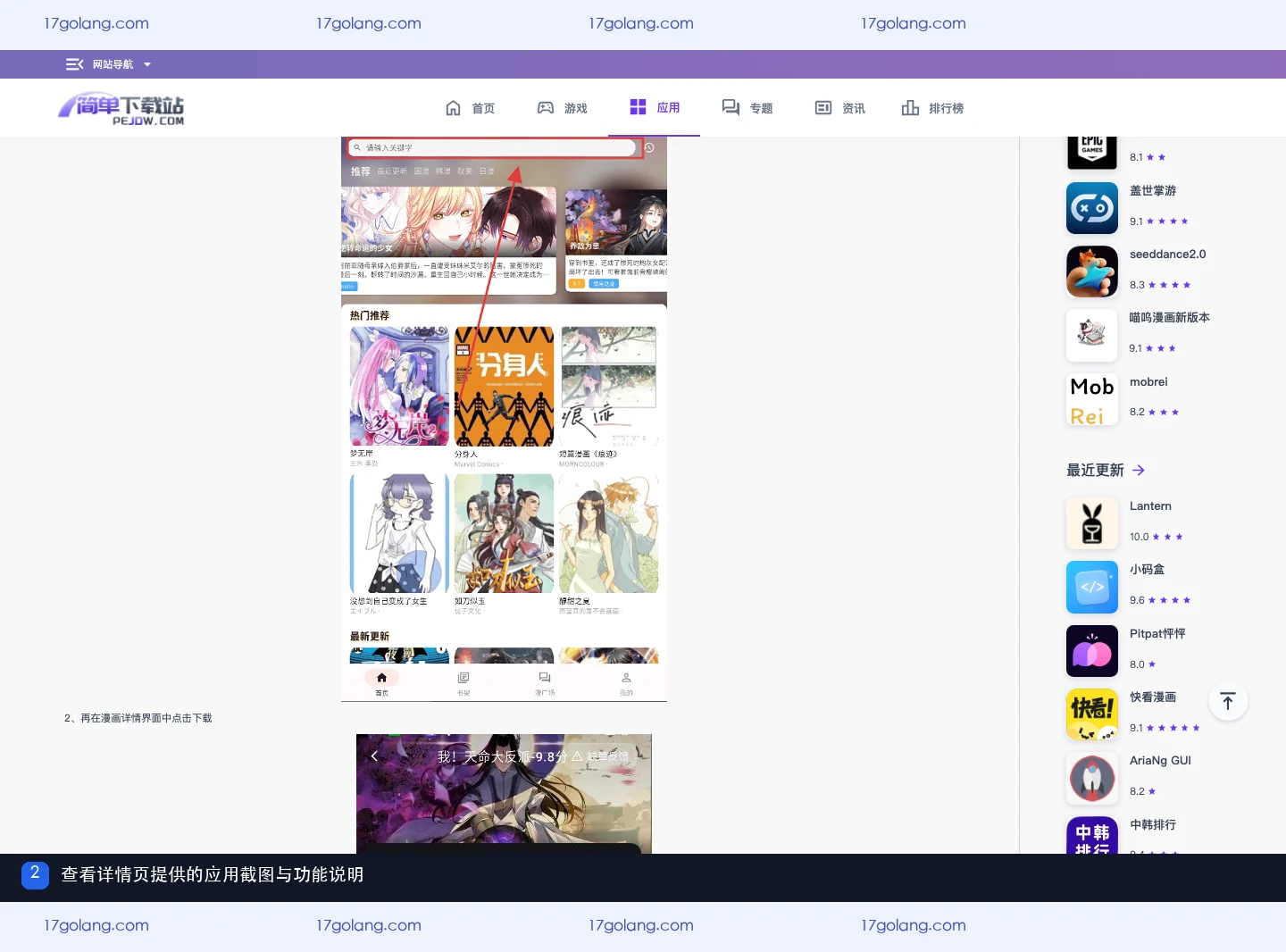Click the Lantern app name
Image resolution: width=1286 pixels, height=952 pixels.
click(x=1150, y=506)
